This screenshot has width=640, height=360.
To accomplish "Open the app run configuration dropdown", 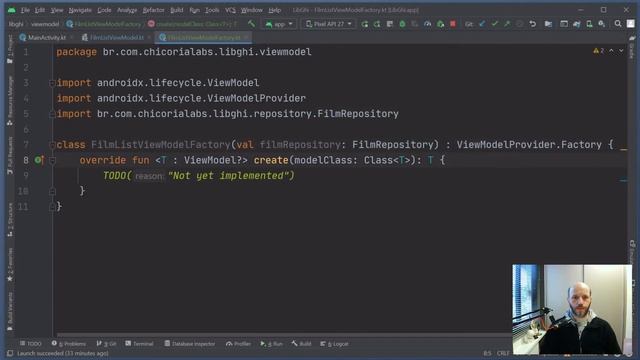I will click(279, 24).
